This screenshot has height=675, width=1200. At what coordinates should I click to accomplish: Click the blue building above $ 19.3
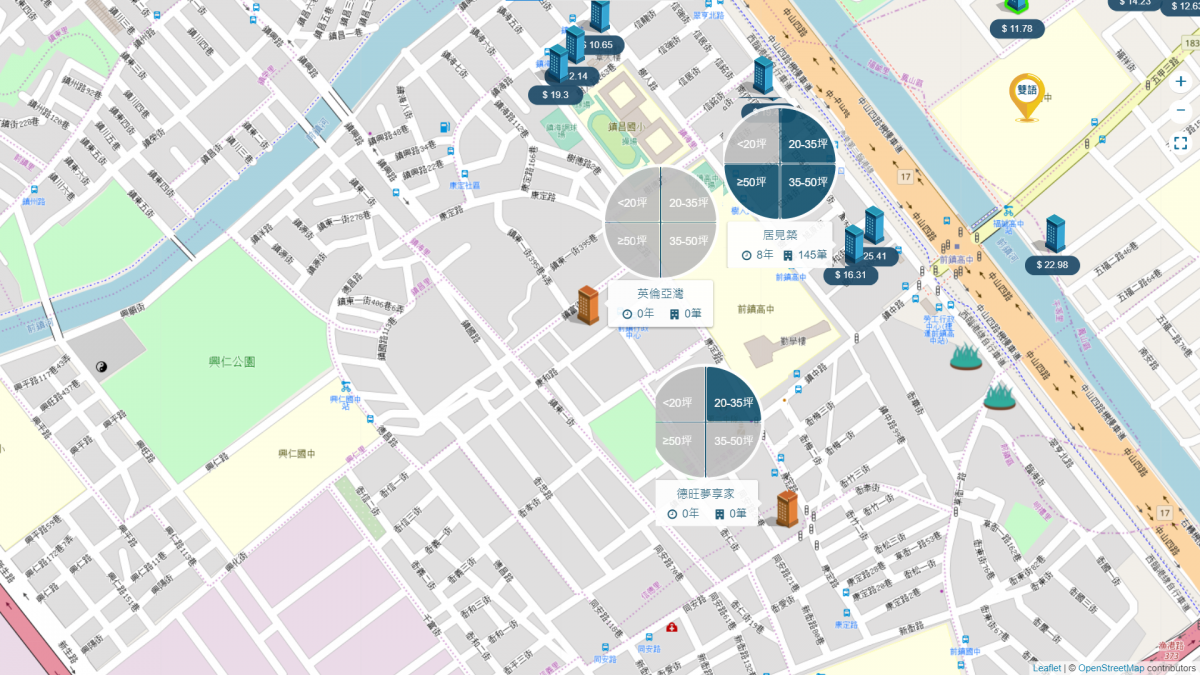(x=558, y=62)
